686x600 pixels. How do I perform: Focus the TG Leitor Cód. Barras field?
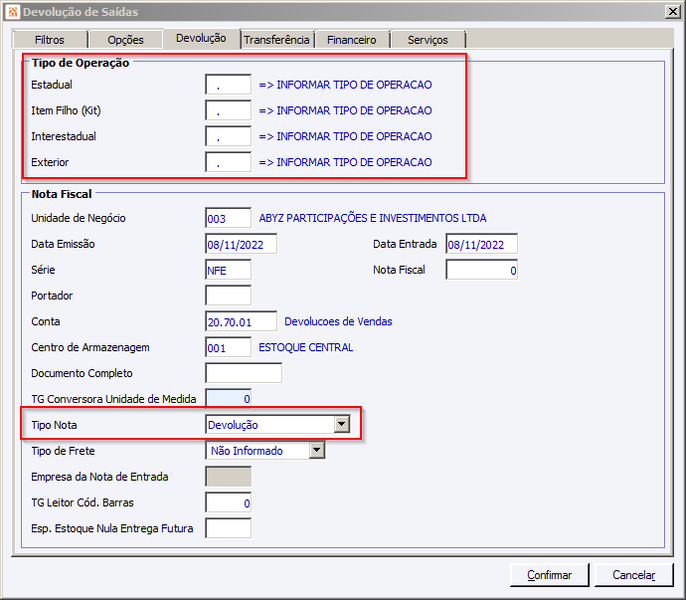pyautogui.click(x=228, y=502)
